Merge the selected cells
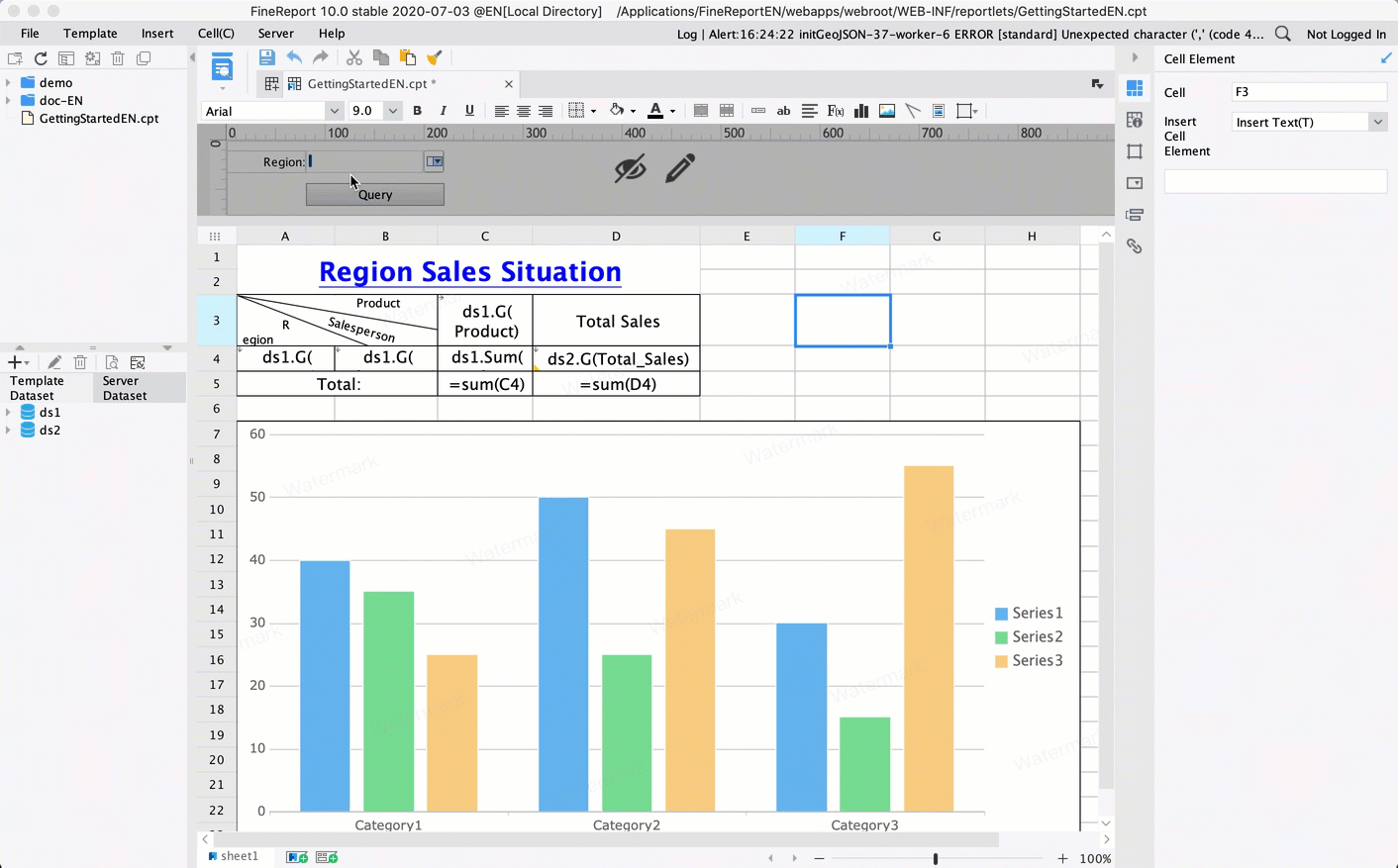 (701, 110)
